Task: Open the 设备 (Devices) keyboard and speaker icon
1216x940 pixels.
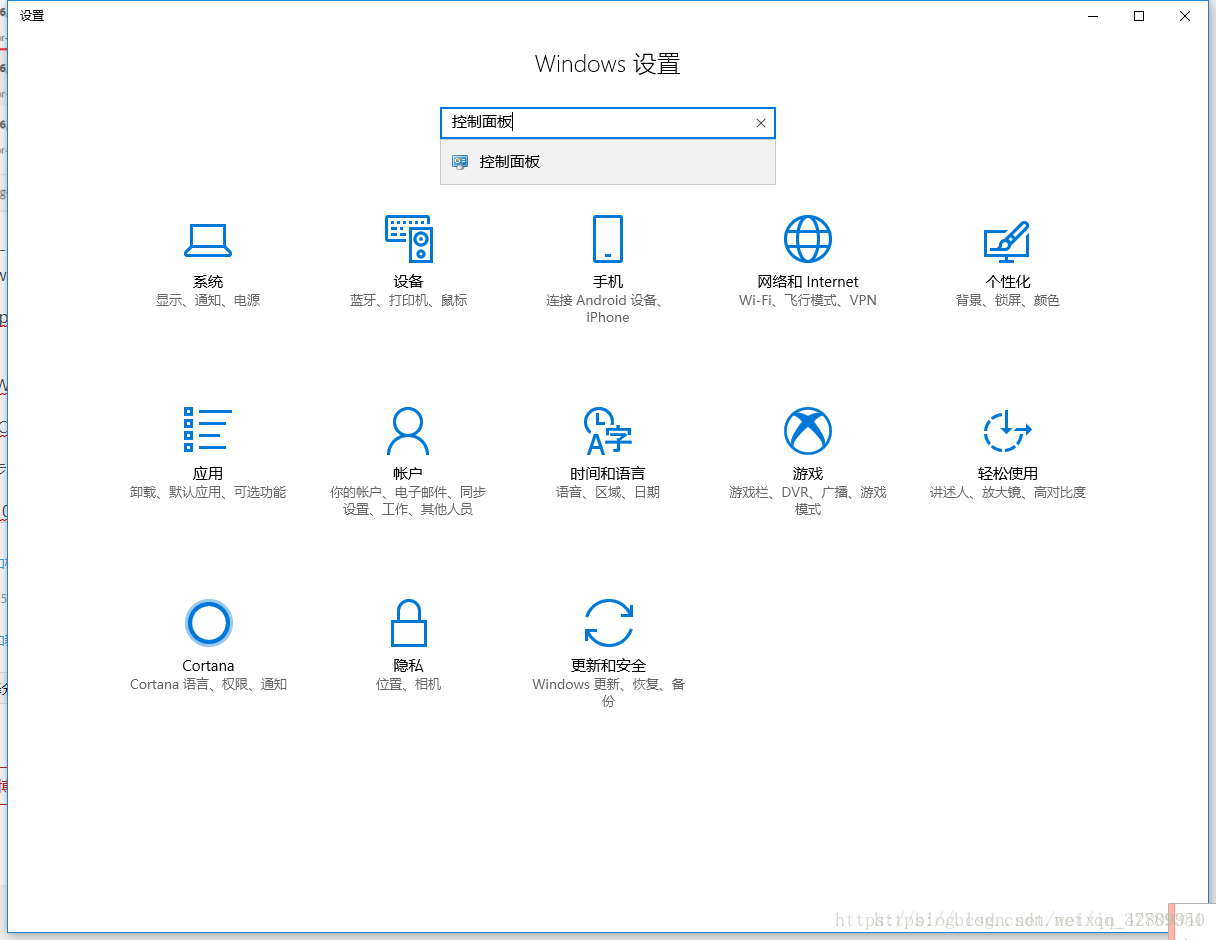Action: (408, 239)
